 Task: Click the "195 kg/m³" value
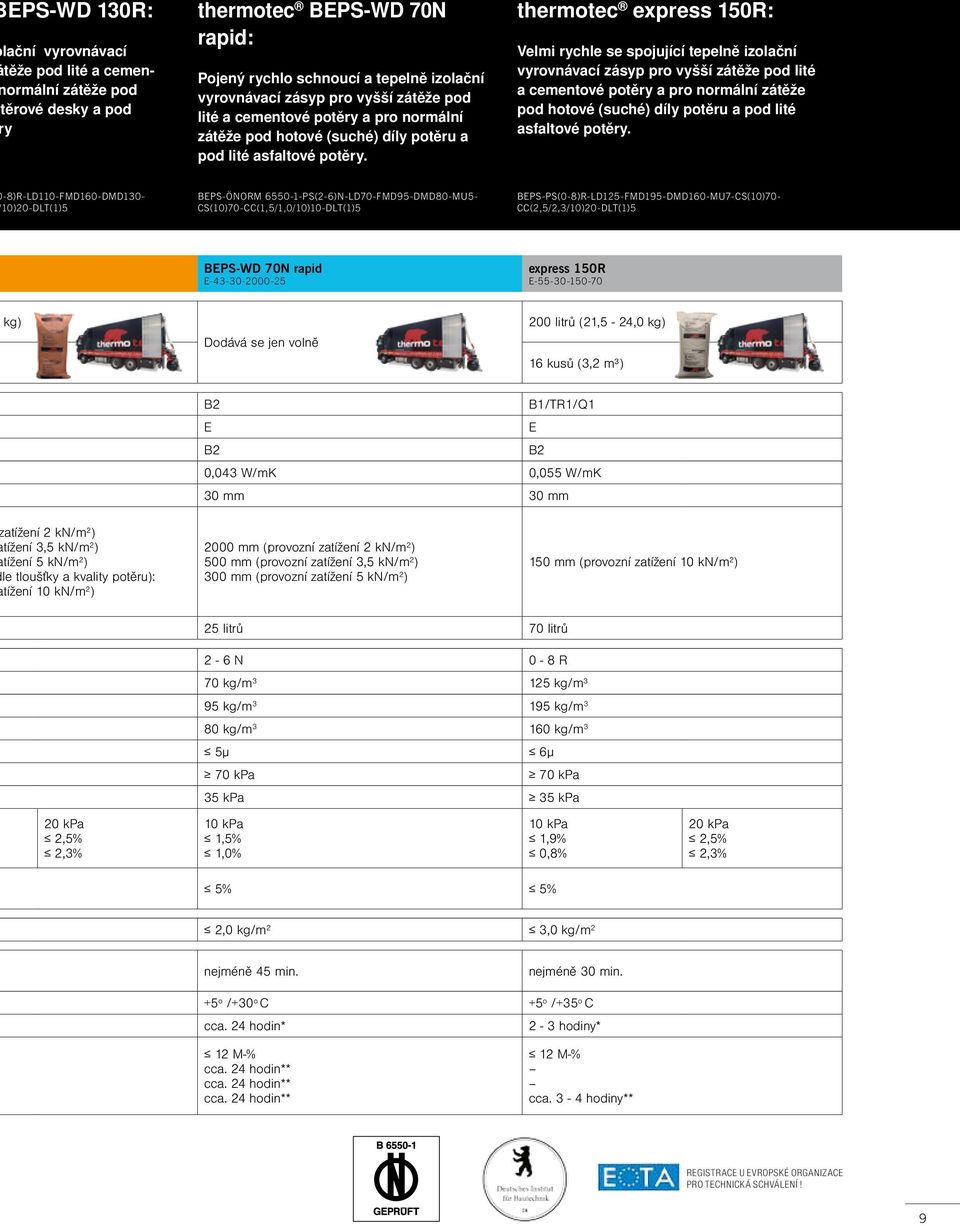[558, 706]
